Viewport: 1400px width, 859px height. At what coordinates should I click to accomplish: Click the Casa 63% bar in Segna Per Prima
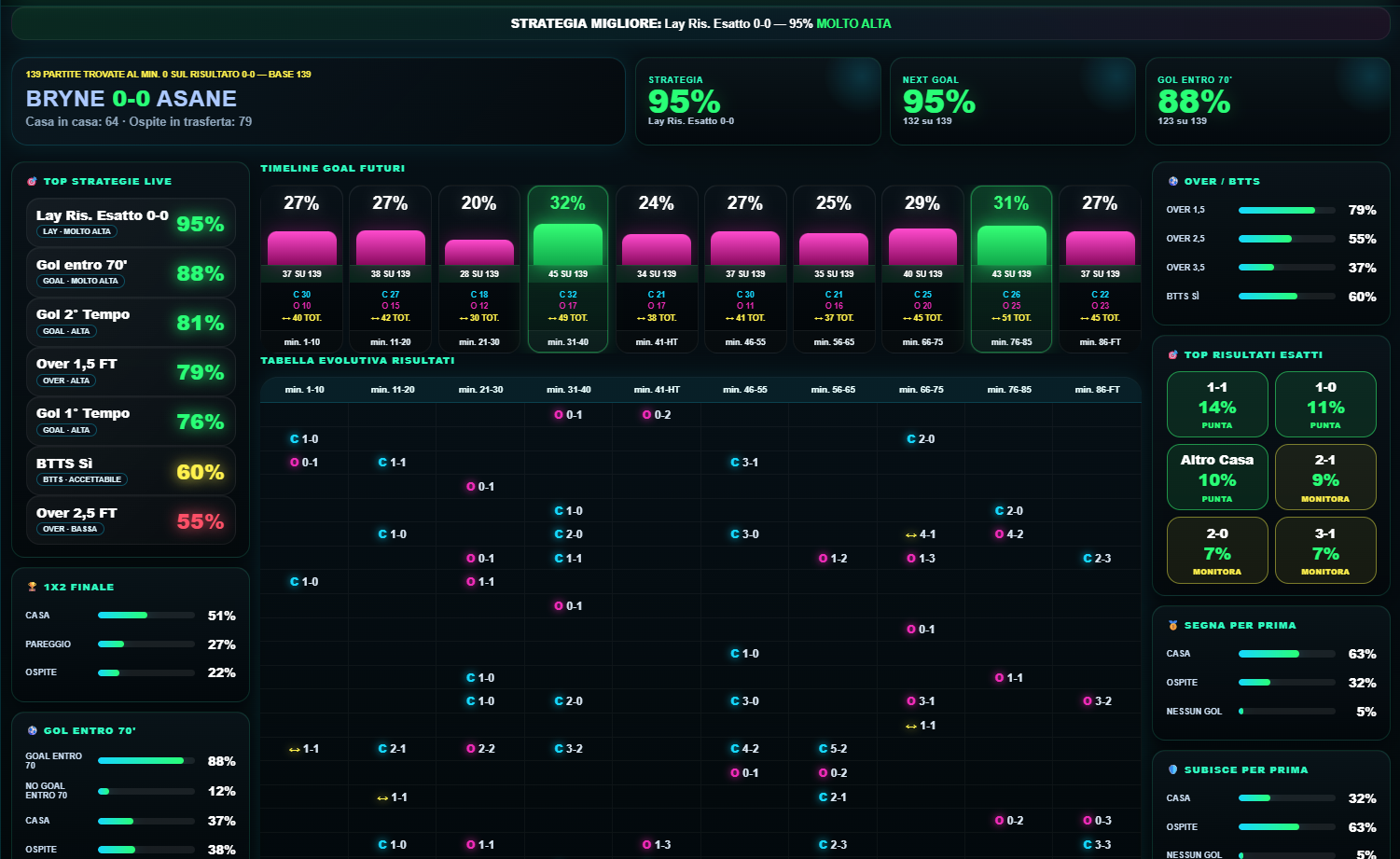pyautogui.click(x=1286, y=654)
